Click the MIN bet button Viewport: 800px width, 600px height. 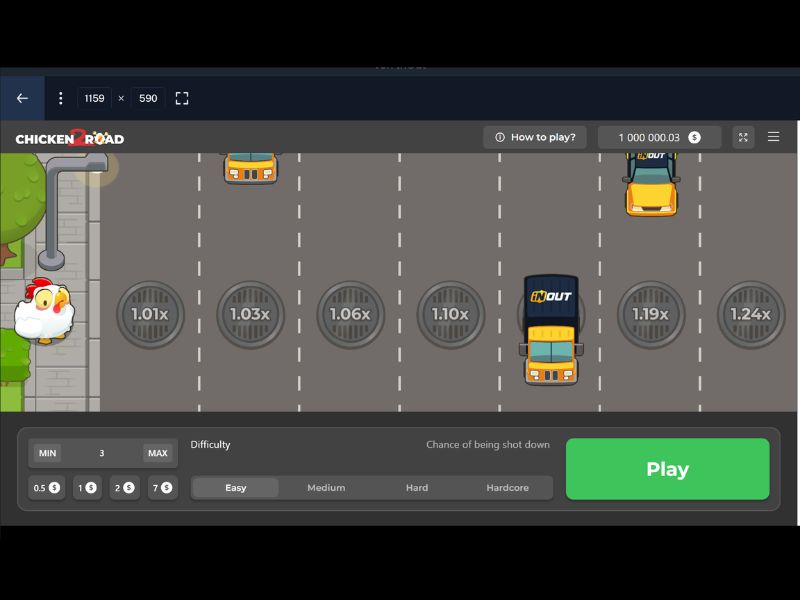click(x=45, y=453)
